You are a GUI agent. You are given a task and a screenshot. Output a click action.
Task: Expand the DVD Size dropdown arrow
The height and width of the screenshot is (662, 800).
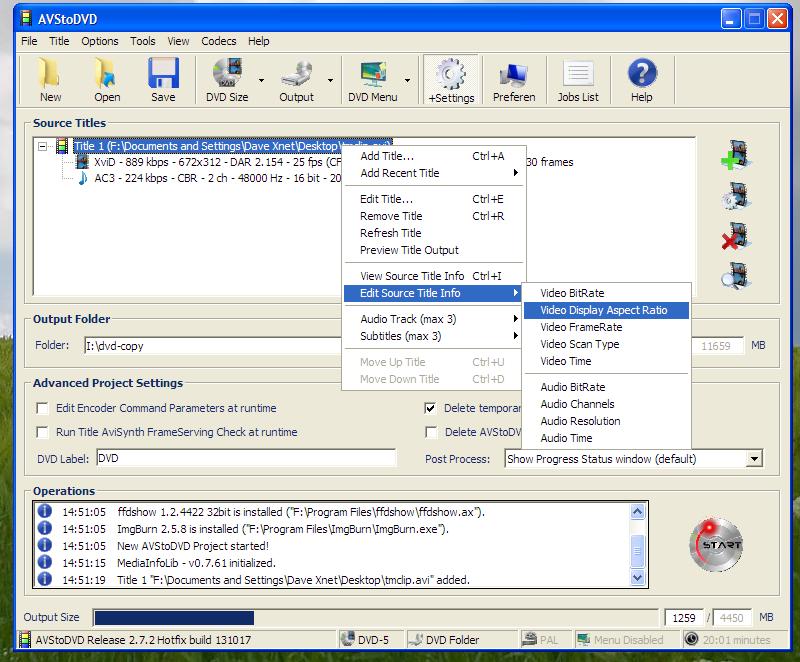(x=262, y=81)
